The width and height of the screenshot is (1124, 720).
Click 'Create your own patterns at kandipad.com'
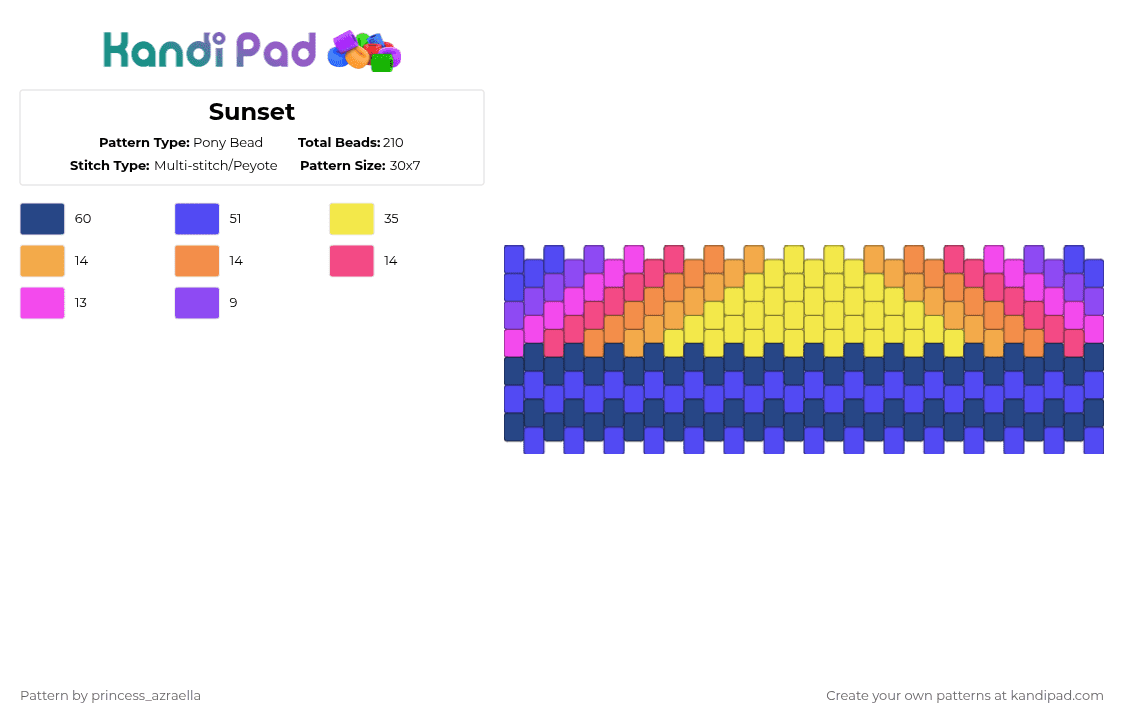[964, 696]
